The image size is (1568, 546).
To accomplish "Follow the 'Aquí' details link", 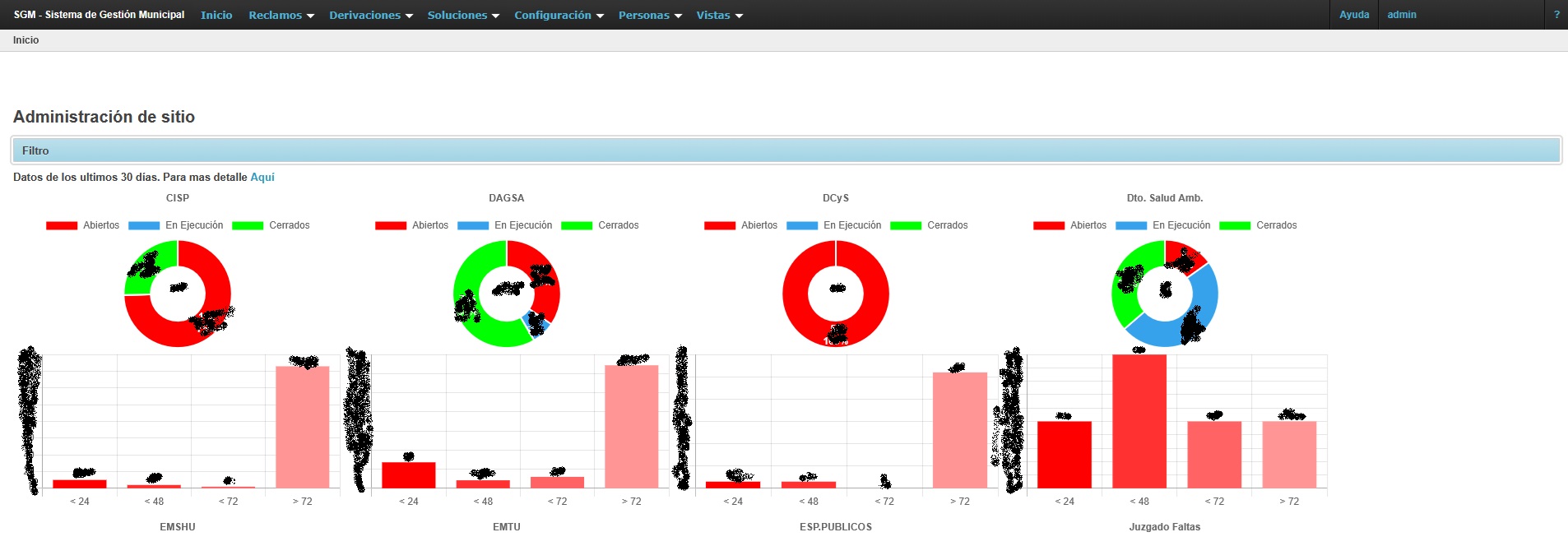I will (x=262, y=177).
